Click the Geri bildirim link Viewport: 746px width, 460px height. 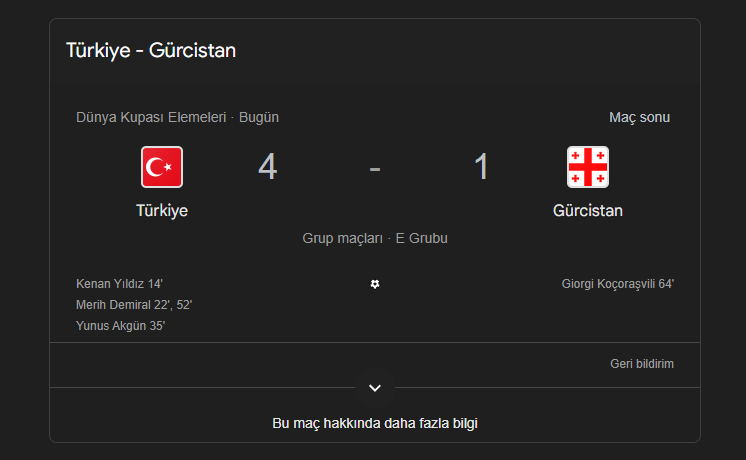coord(642,364)
